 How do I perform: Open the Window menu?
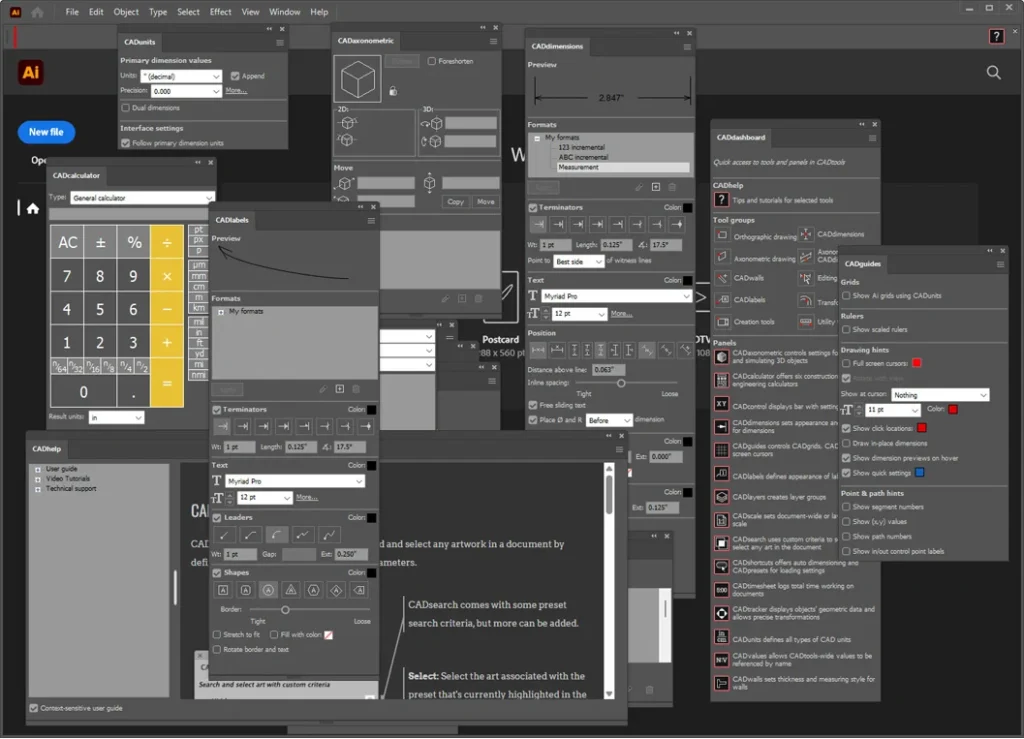tap(285, 12)
